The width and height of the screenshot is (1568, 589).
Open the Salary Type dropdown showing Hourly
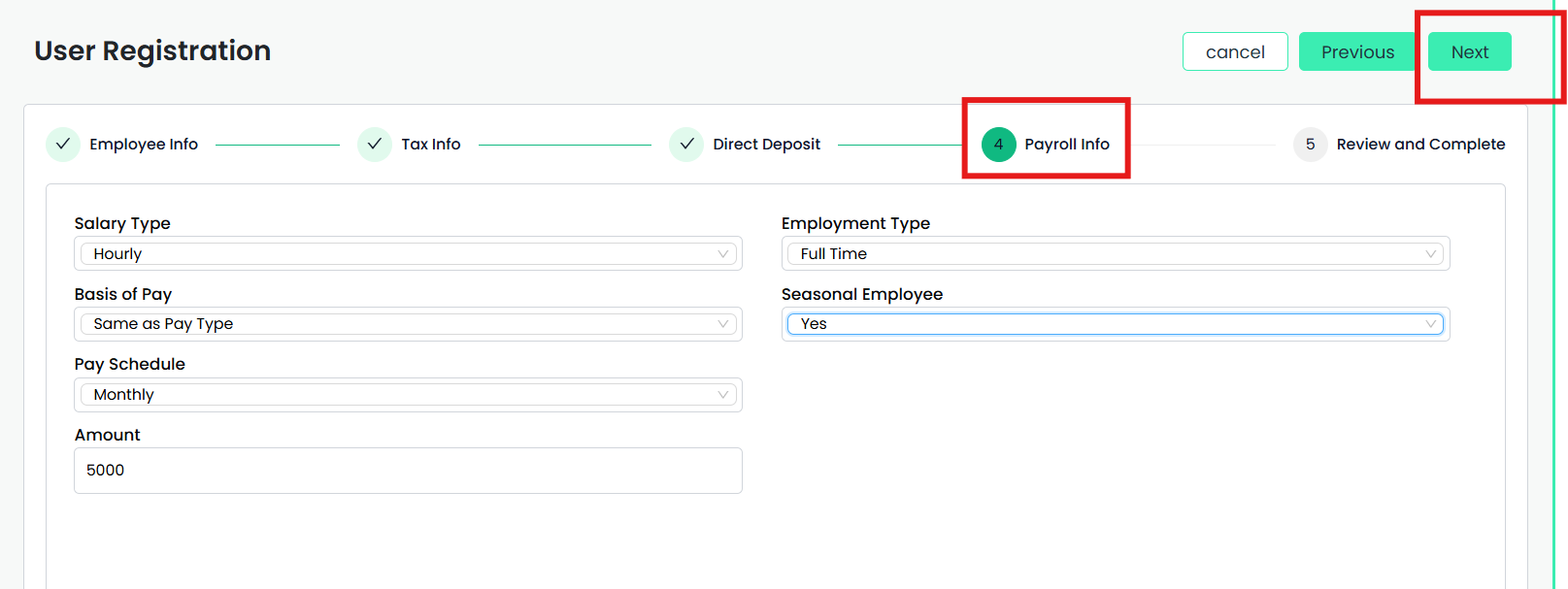[x=408, y=253]
